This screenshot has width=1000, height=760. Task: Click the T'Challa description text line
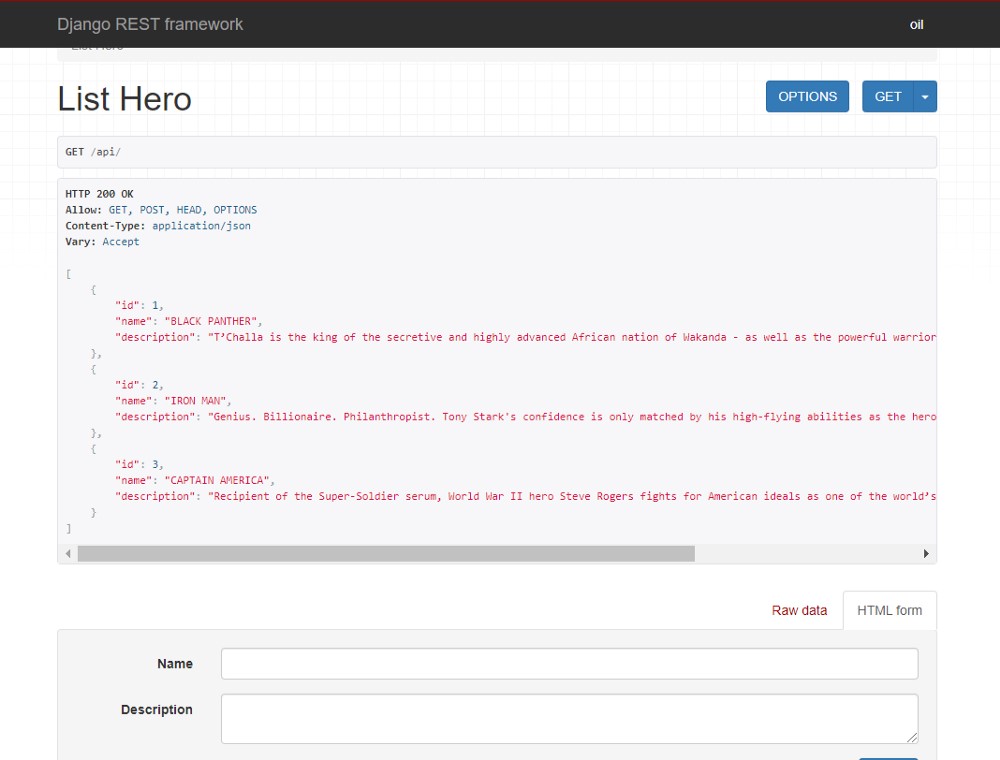(526, 337)
